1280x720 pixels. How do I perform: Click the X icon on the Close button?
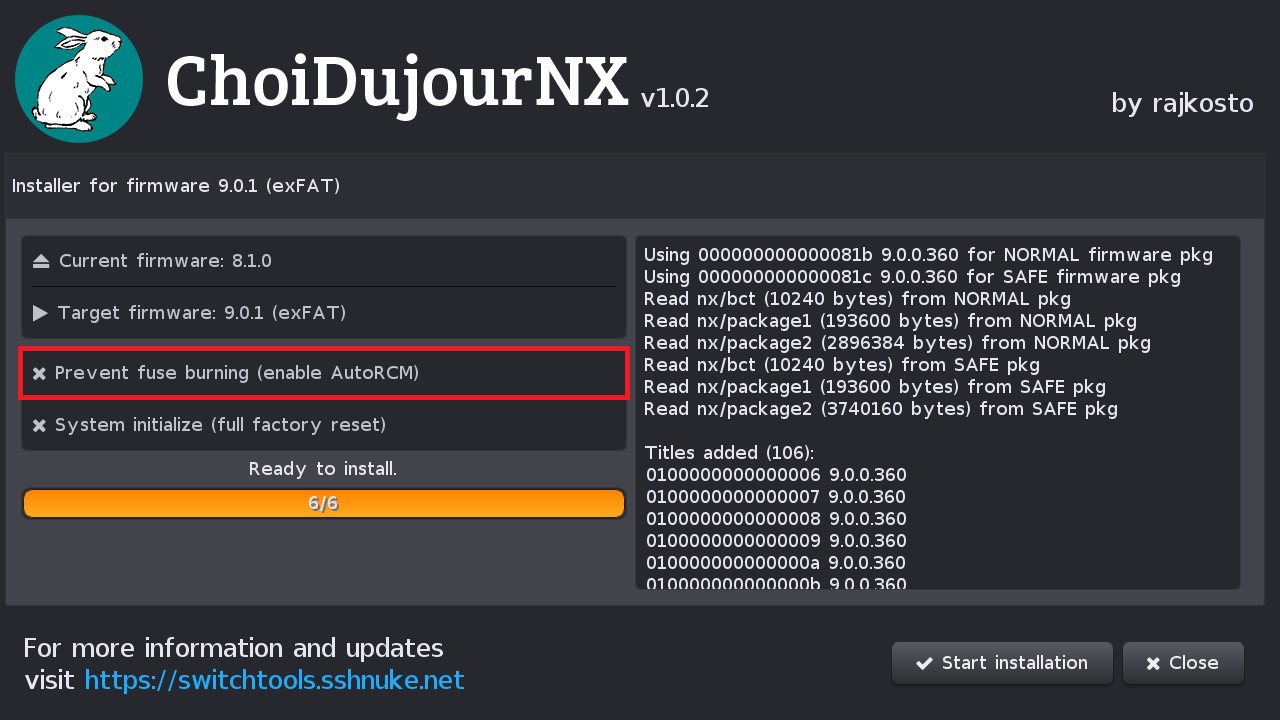coord(1153,664)
